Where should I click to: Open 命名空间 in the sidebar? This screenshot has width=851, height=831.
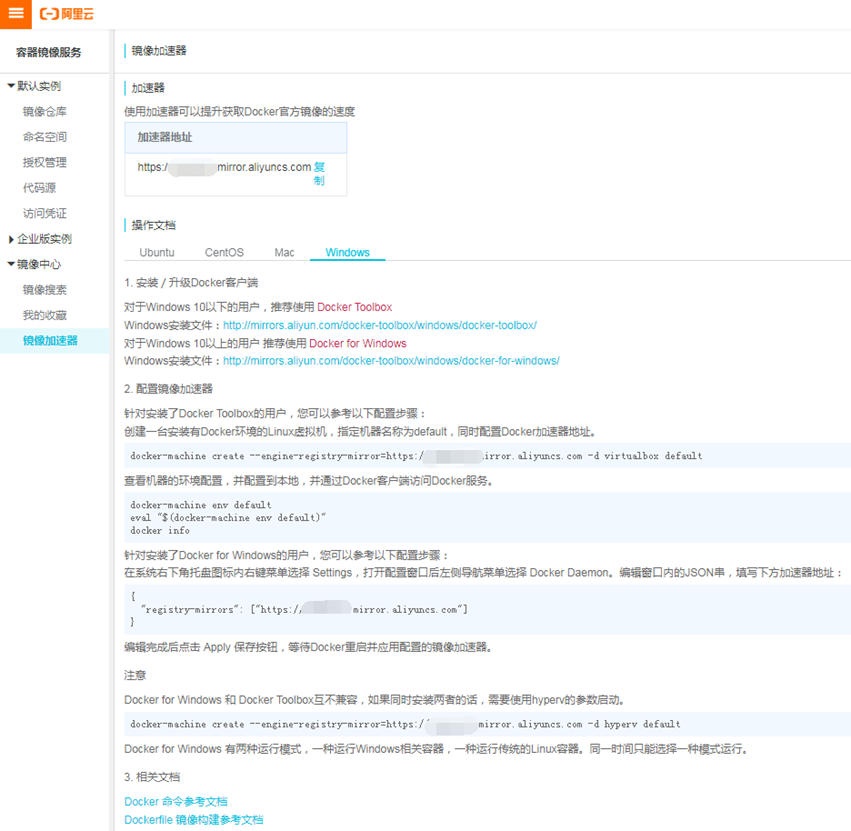tap(45, 137)
